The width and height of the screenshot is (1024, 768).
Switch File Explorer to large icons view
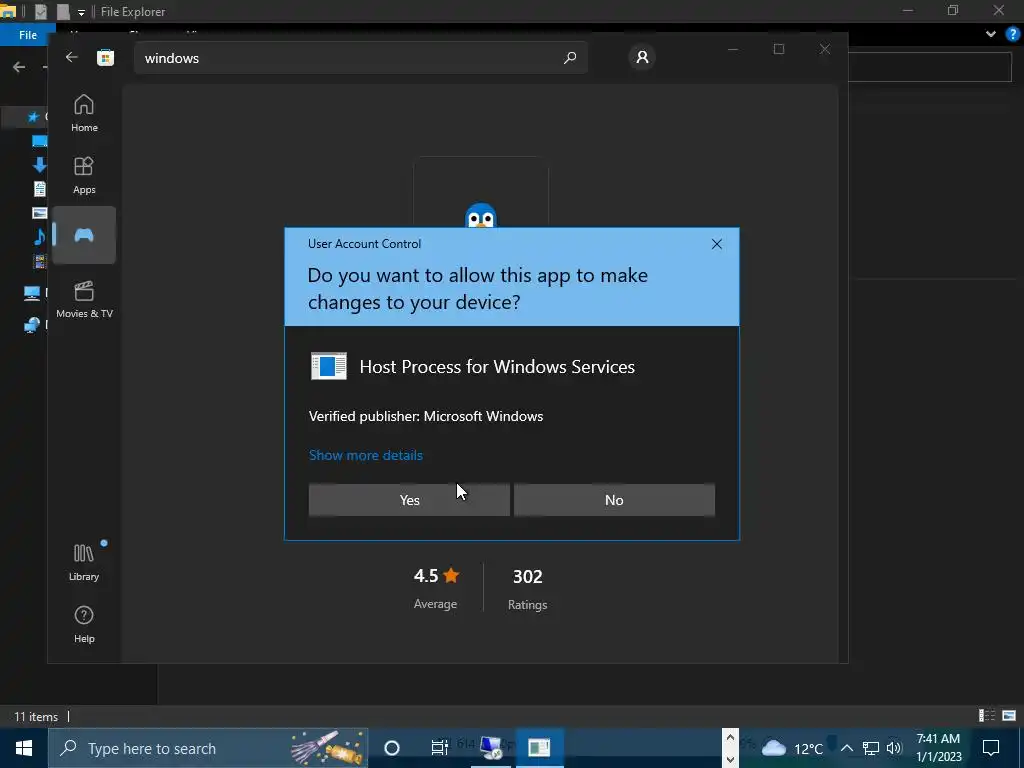coord(1009,716)
